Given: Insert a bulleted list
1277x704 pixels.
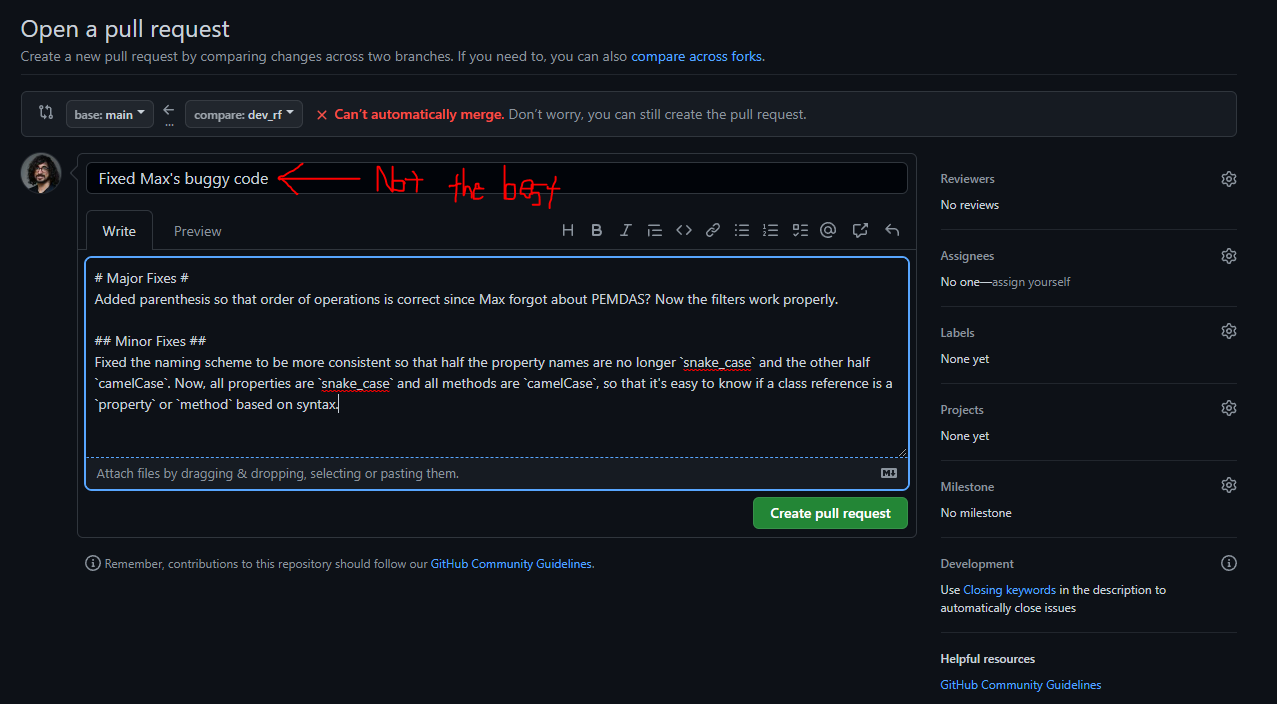Looking at the screenshot, I should [742, 230].
